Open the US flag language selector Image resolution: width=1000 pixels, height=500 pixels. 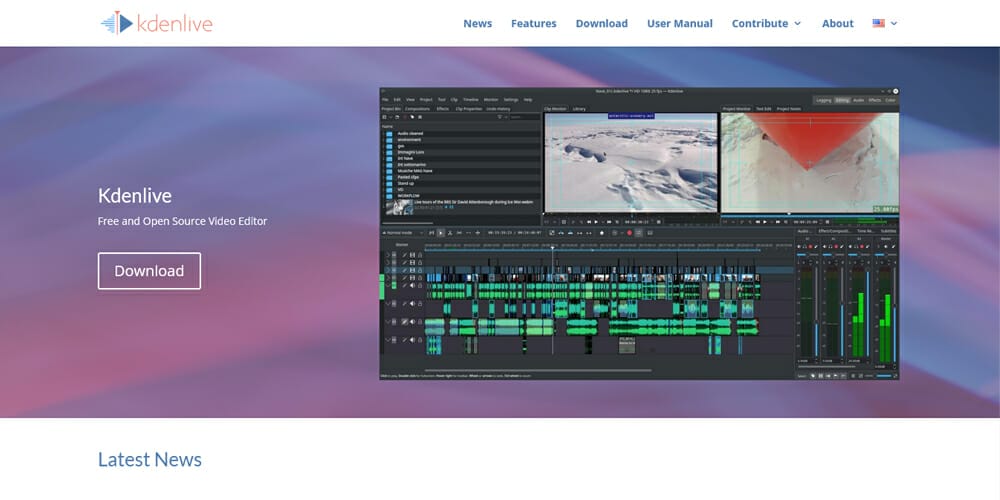[x=885, y=24]
